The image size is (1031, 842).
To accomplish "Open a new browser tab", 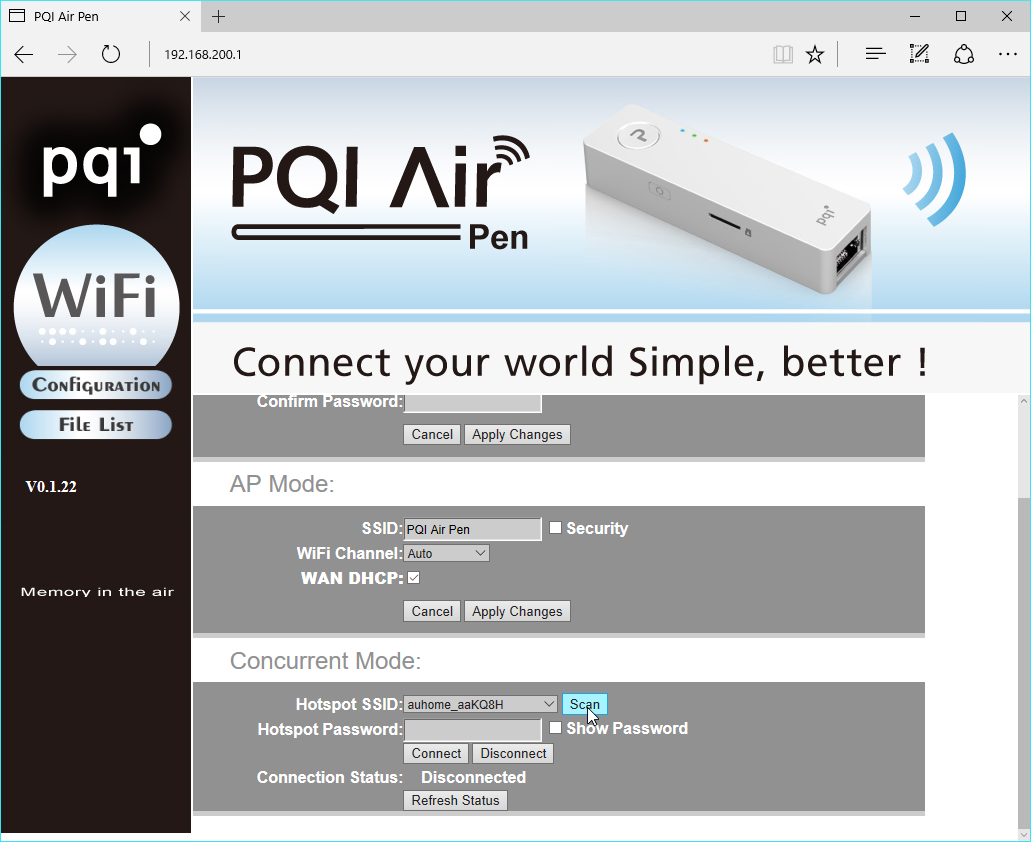I will tap(218, 16).
